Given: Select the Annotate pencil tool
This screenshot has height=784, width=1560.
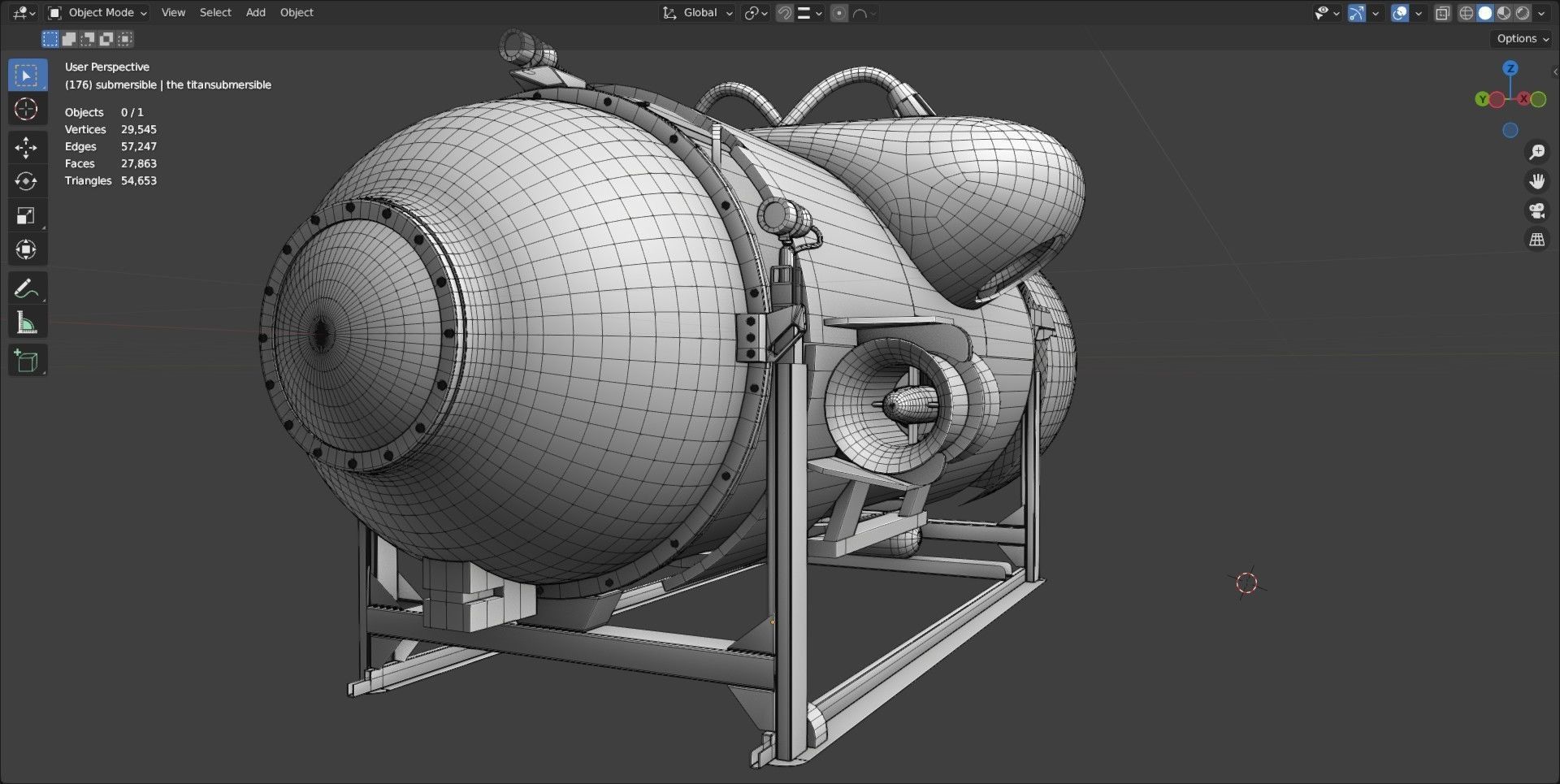Looking at the screenshot, I should pos(27,288).
